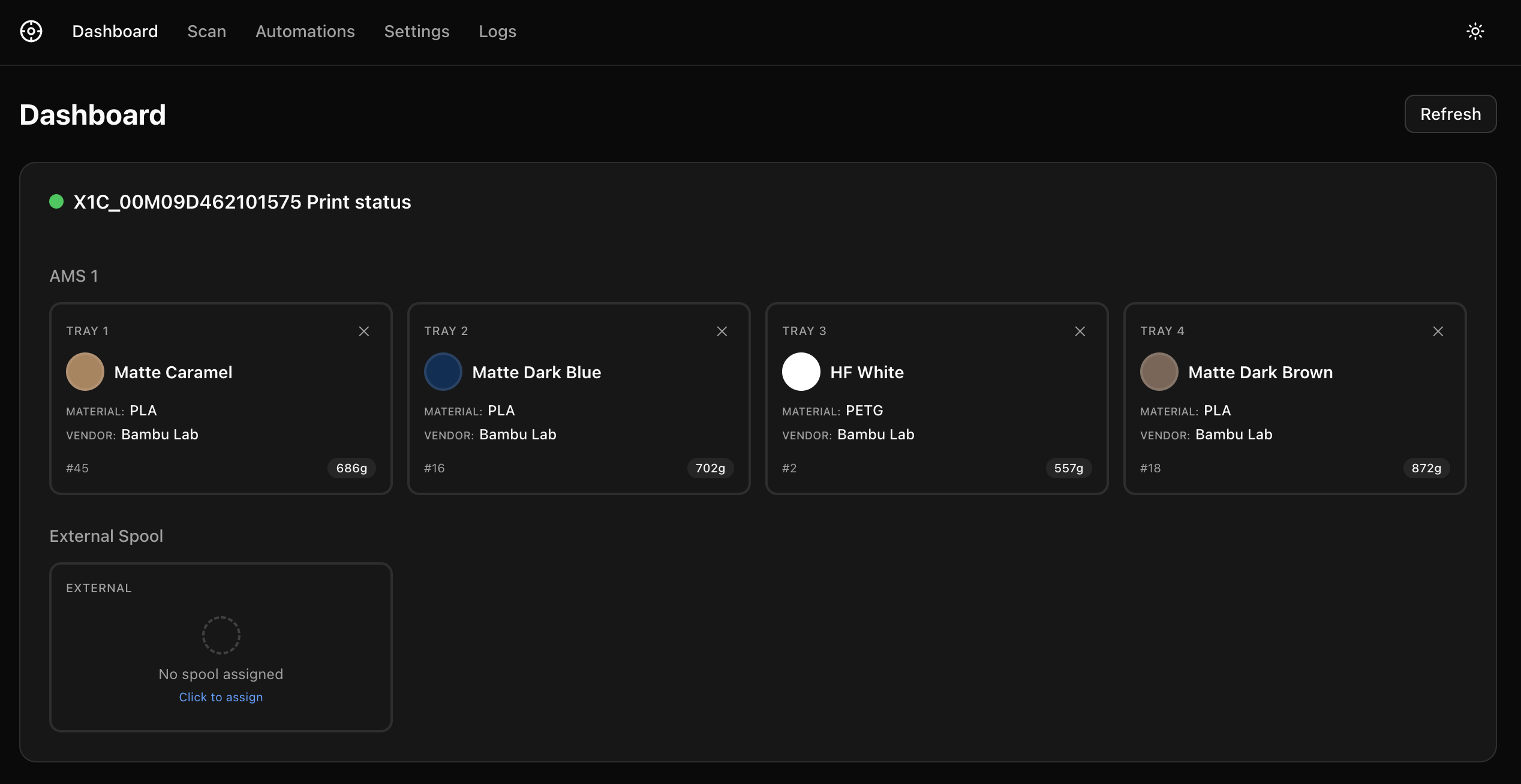Click the app logo icon
Viewport: 1521px width, 784px height.
[31, 31]
